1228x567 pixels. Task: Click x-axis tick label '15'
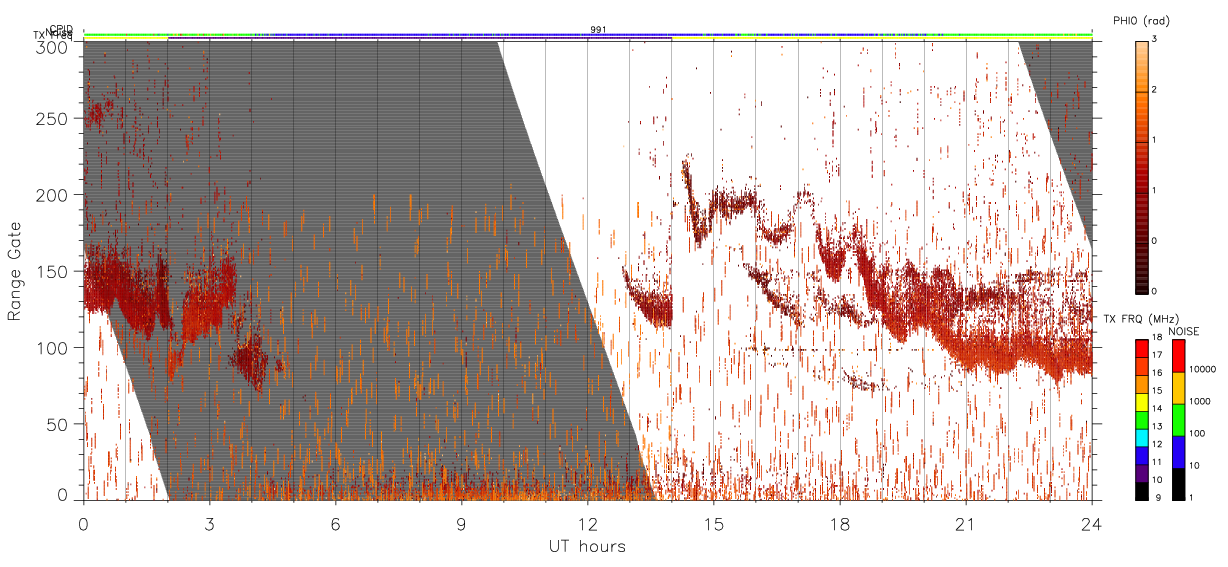pyautogui.click(x=713, y=523)
